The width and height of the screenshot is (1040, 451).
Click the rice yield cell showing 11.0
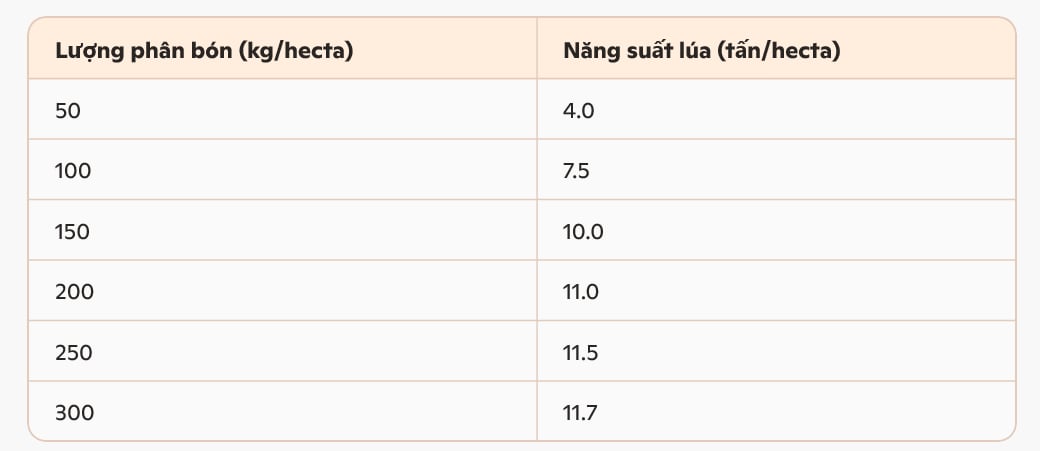click(776, 290)
